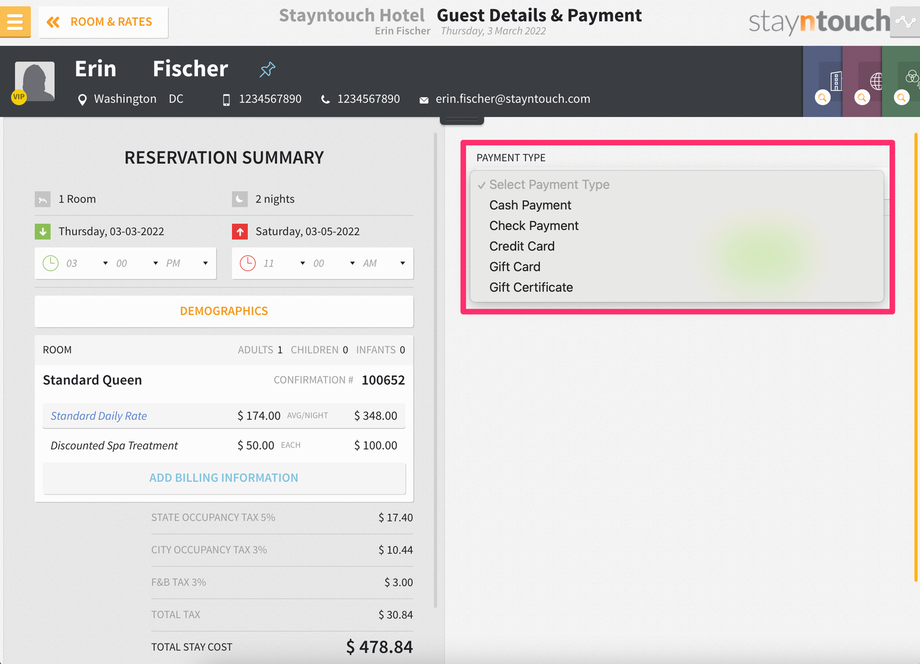
Task: Click the location marker icon near Washington
Action: [x=82, y=100]
